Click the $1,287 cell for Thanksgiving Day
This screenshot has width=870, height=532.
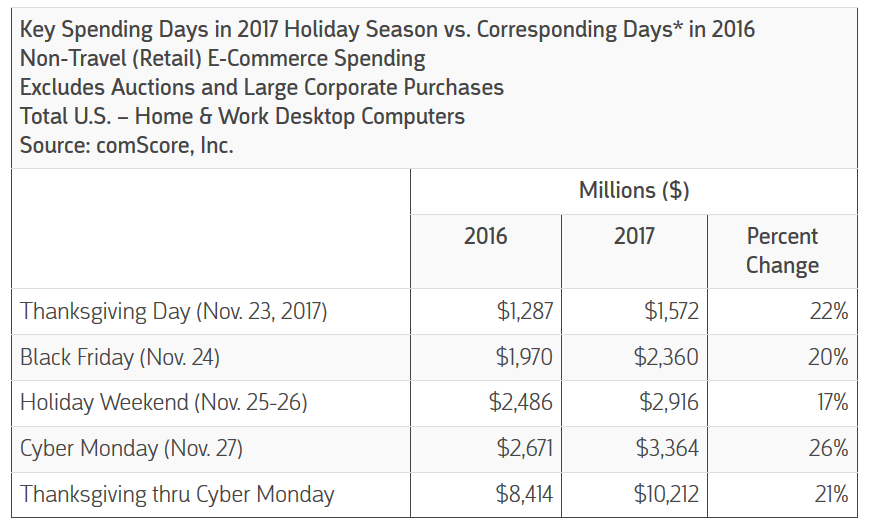point(524,311)
